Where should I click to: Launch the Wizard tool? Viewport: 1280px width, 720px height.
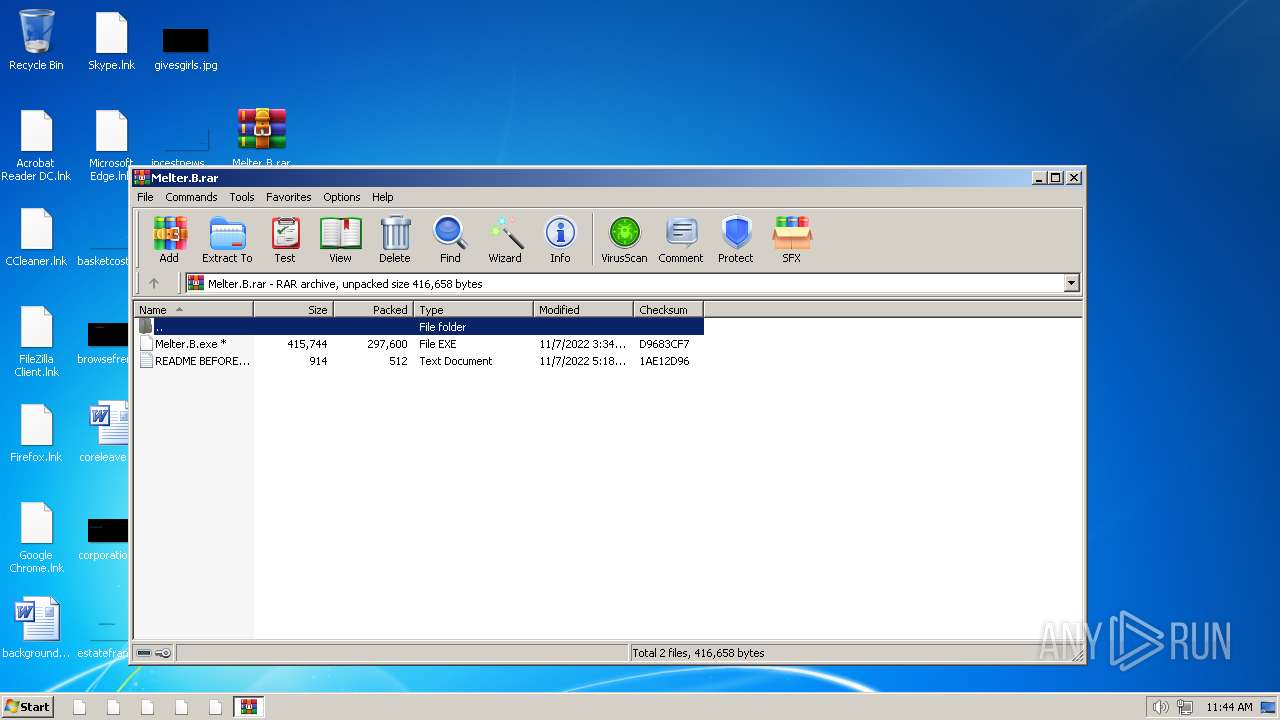(x=505, y=240)
